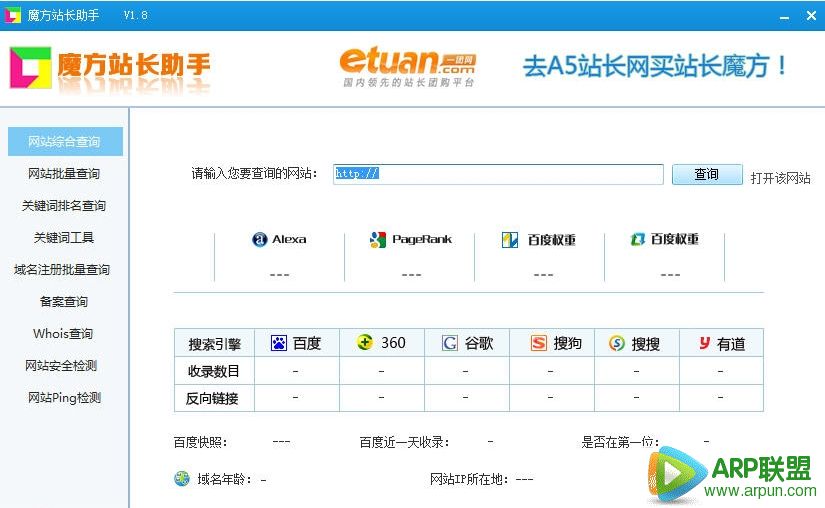
Task: Click the 打开该网站 link
Action: [x=780, y=178]
